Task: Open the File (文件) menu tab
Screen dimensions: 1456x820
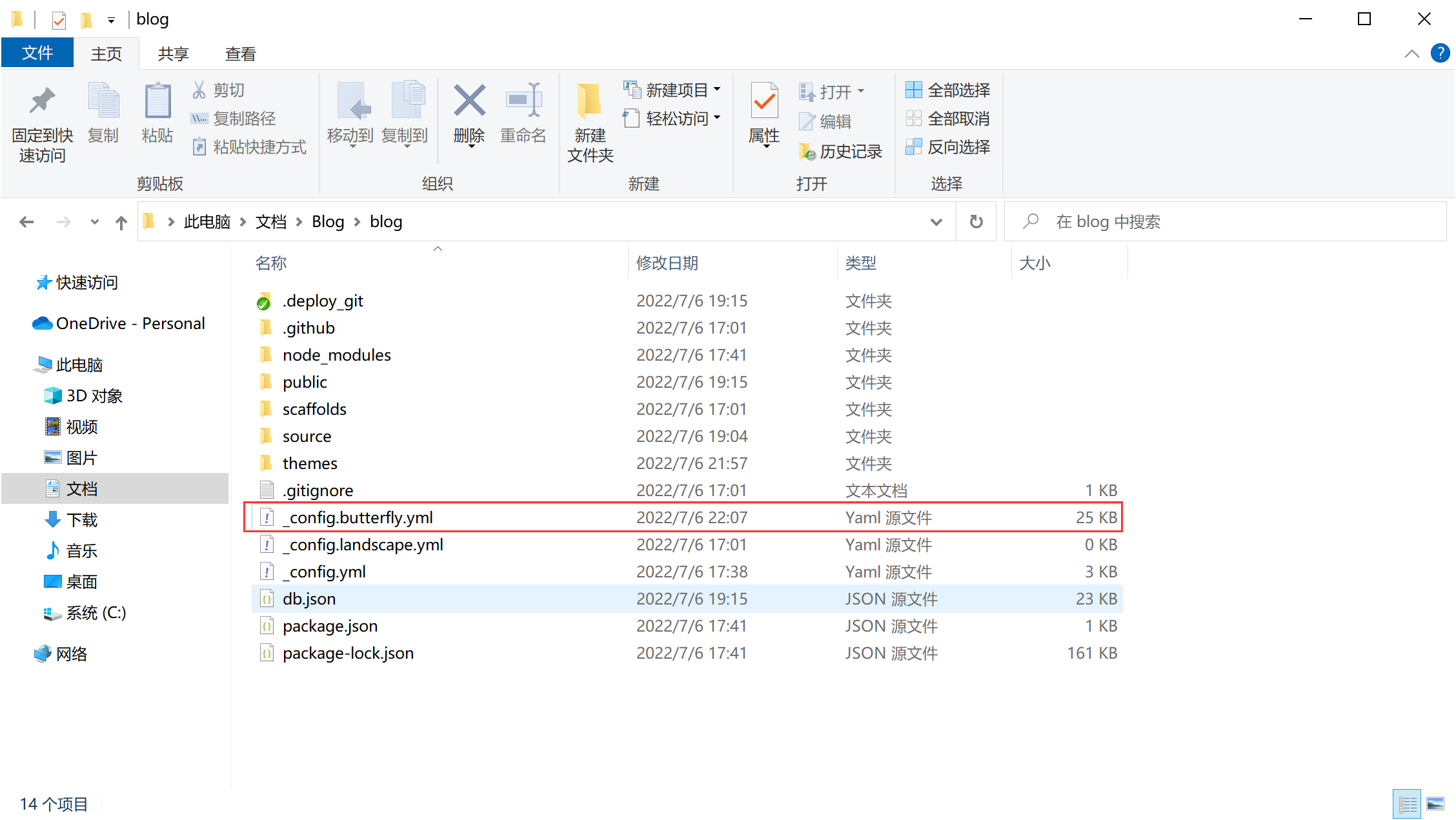Action: pos(37,53)
